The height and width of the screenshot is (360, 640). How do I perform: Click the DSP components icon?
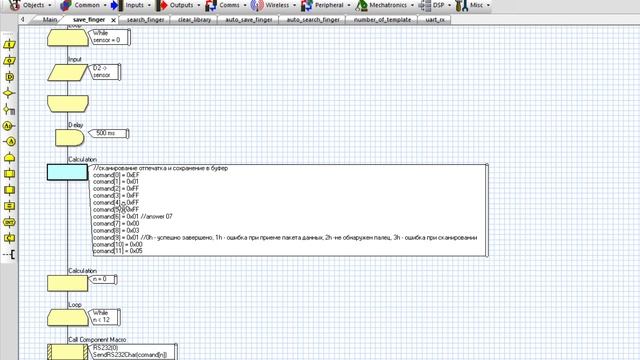pos(425,5)
